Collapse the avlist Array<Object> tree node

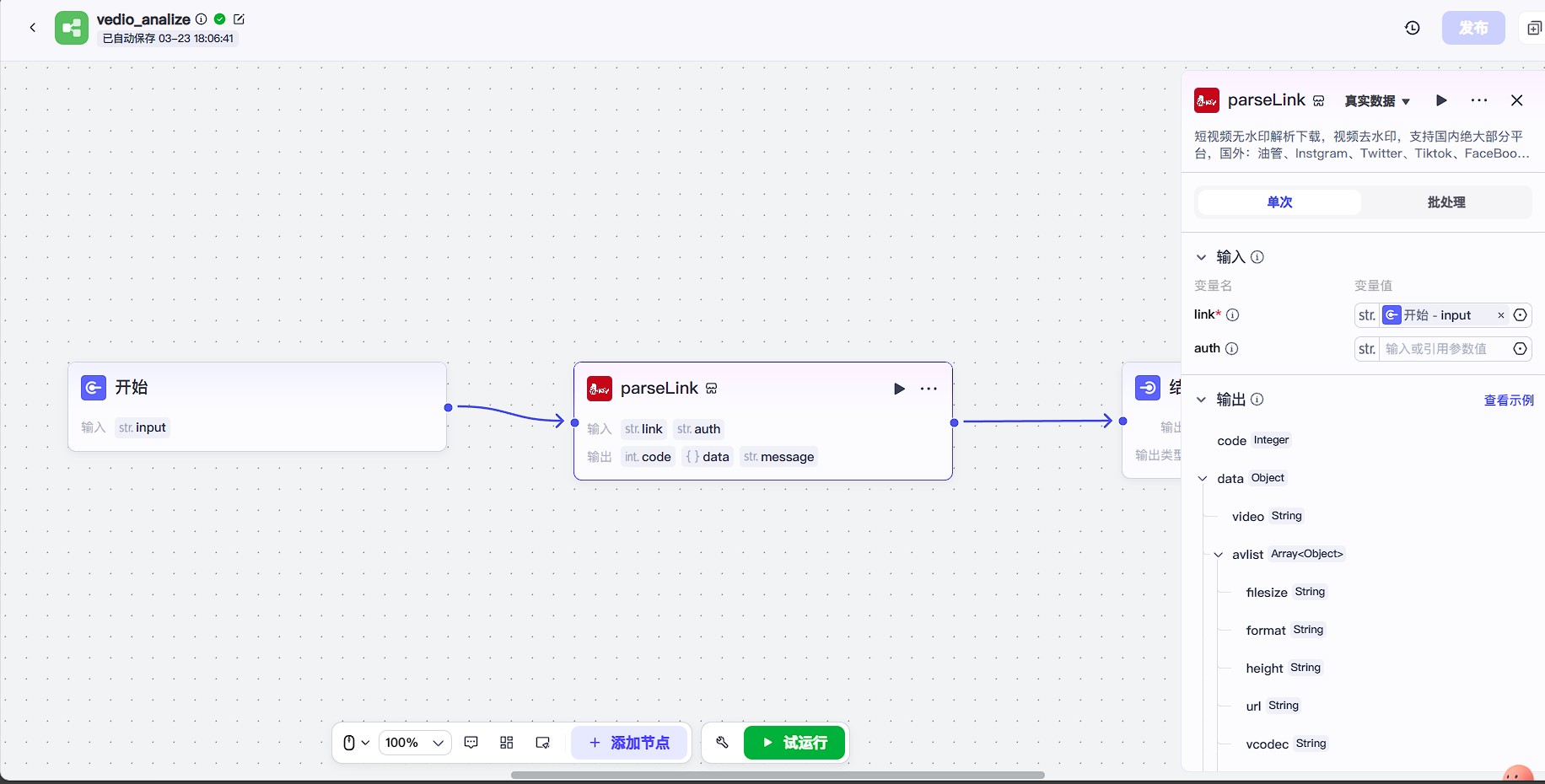1218,555
